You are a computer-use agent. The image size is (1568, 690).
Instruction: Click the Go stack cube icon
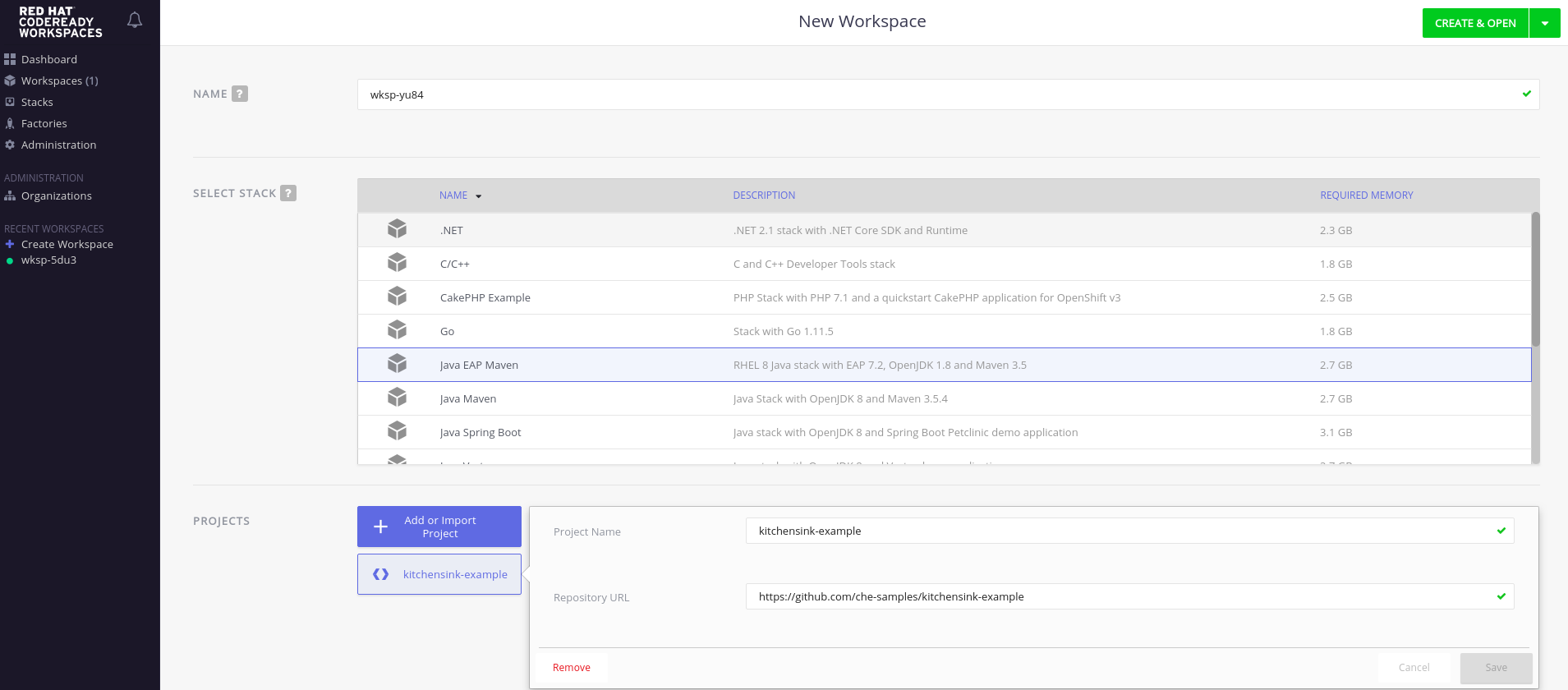pyautogui.click(x=398, y=330)
